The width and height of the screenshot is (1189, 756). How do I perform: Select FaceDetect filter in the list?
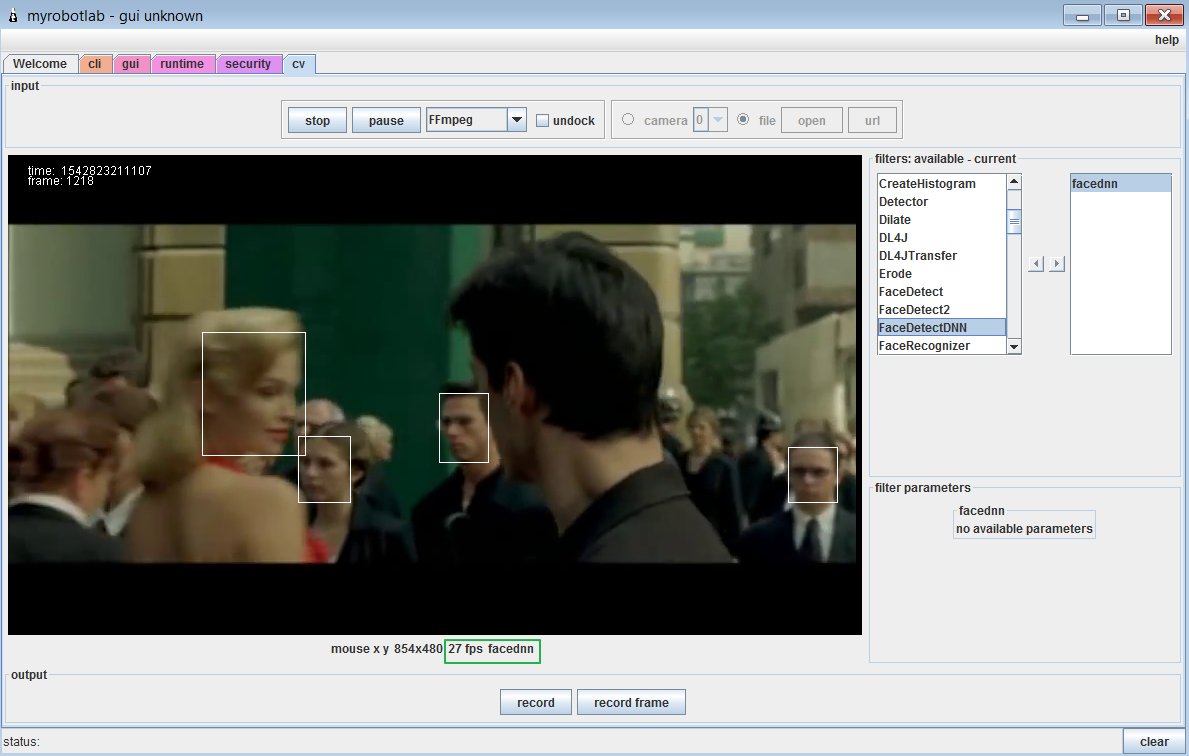point(941,292)
